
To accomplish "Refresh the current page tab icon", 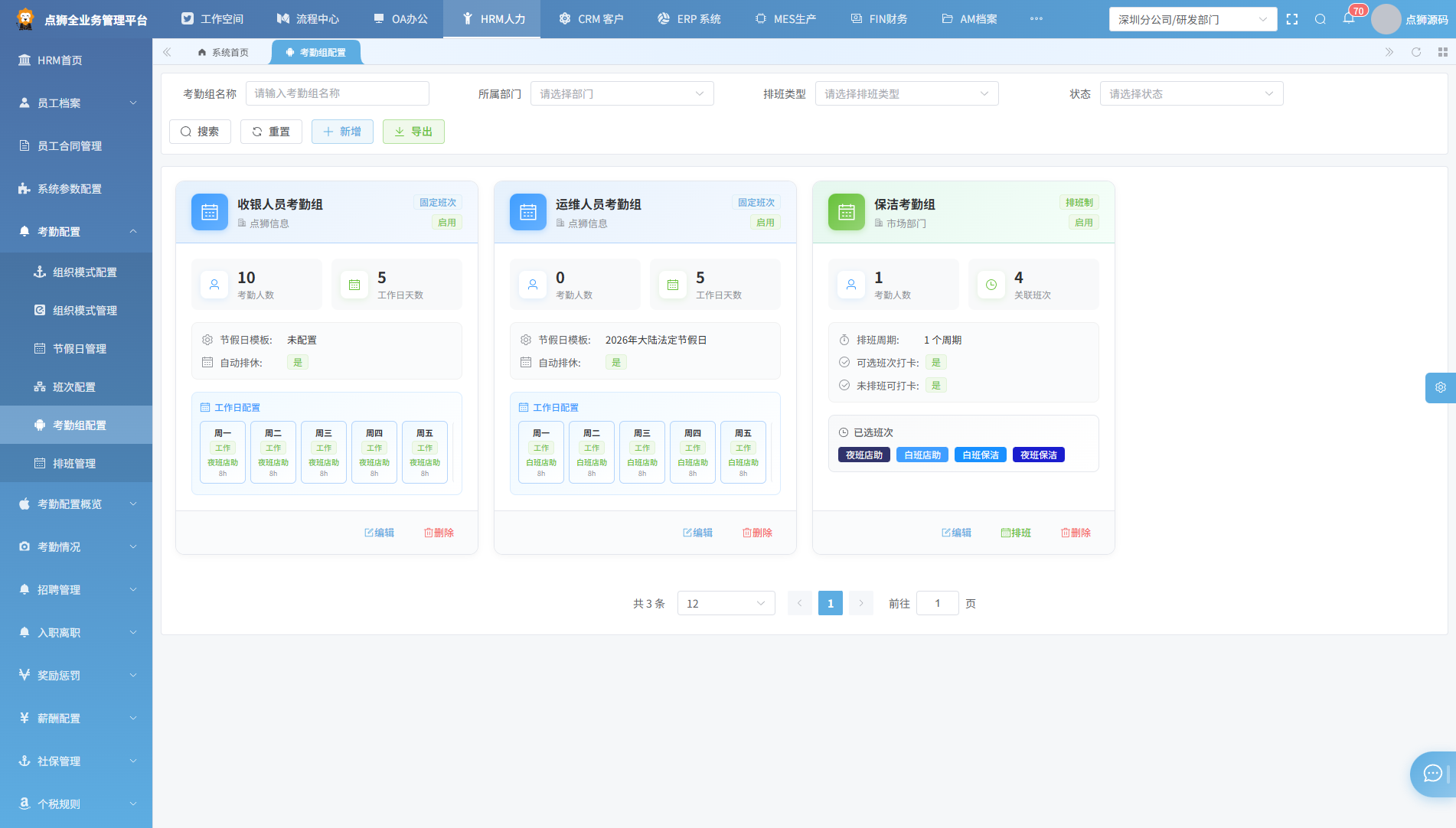I will 1416,52.
